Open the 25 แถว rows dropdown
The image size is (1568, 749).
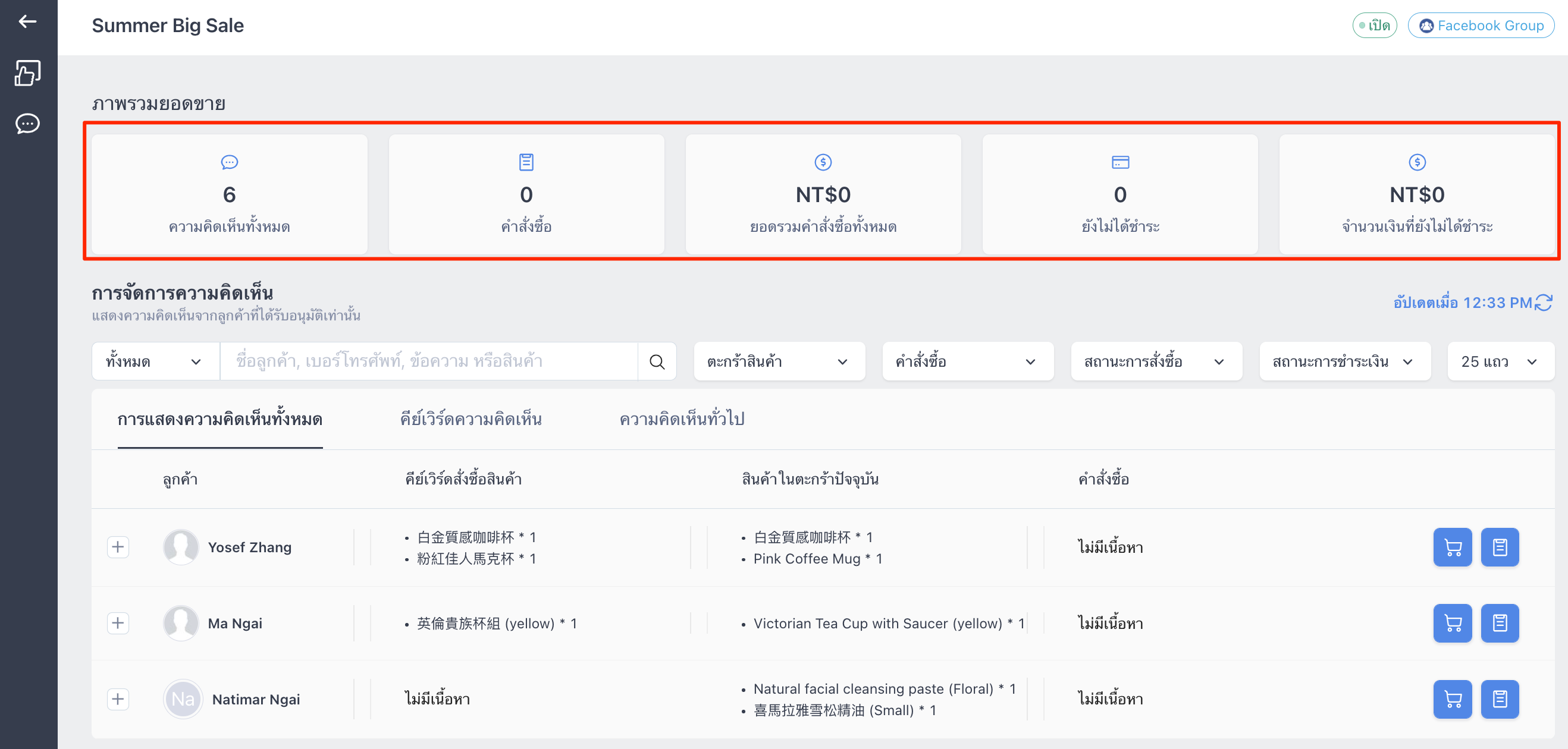coord(1501,362)
